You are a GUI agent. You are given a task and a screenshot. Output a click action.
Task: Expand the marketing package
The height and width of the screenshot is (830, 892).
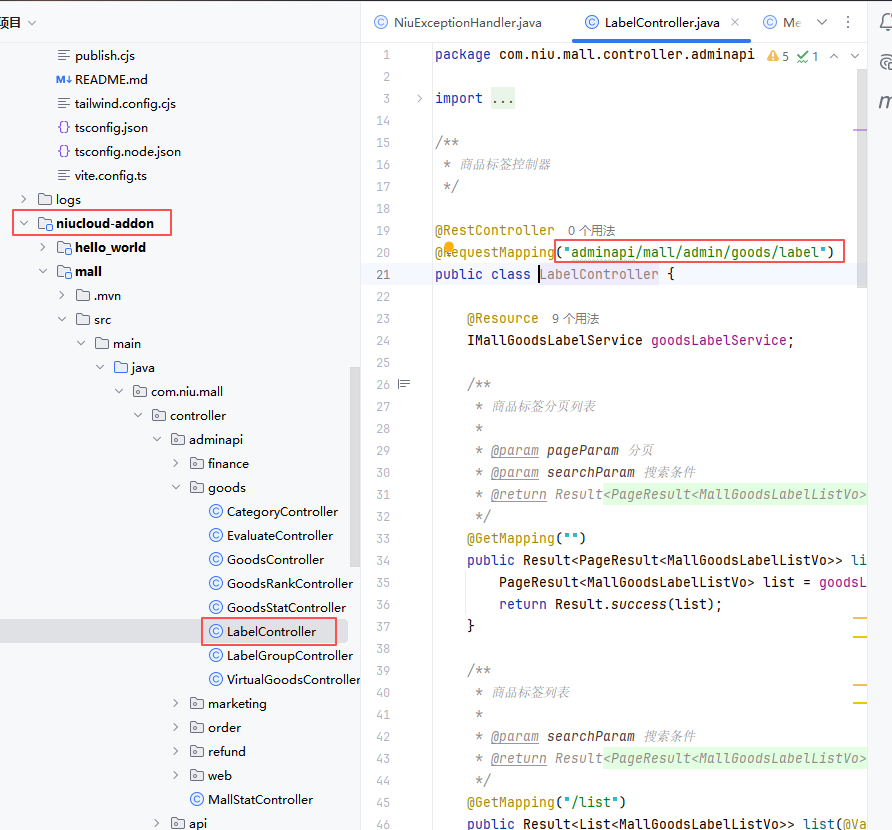click(176, 703)
